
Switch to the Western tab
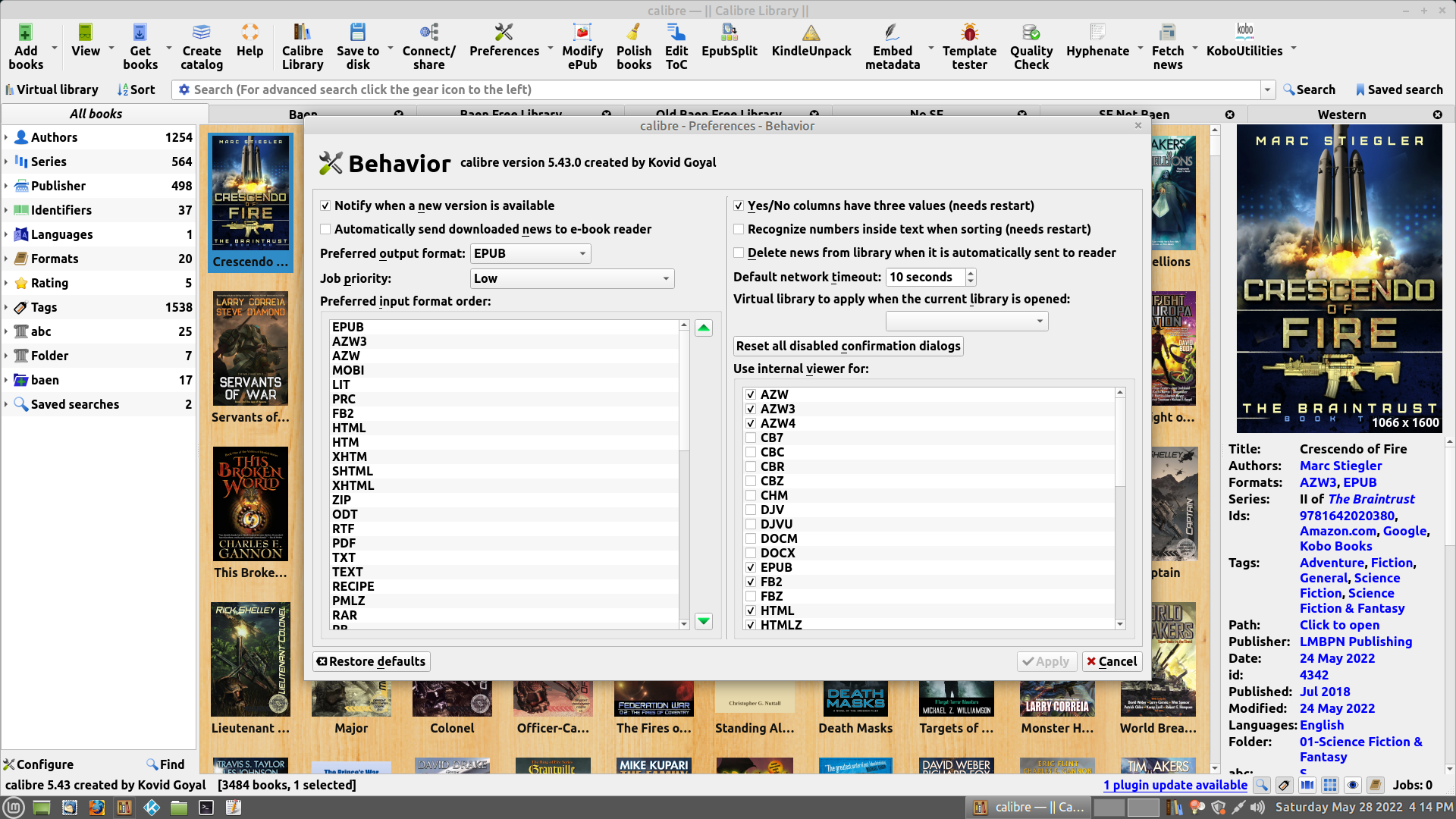1341,115
